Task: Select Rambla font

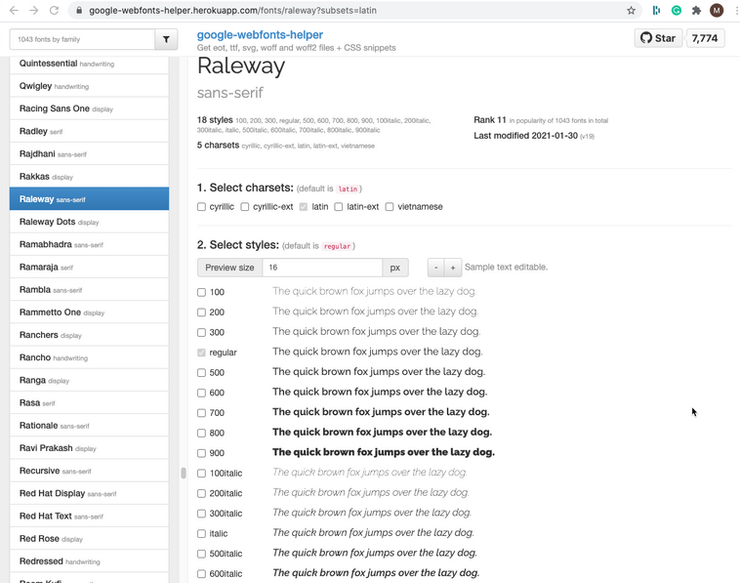Action: point(89,290)
